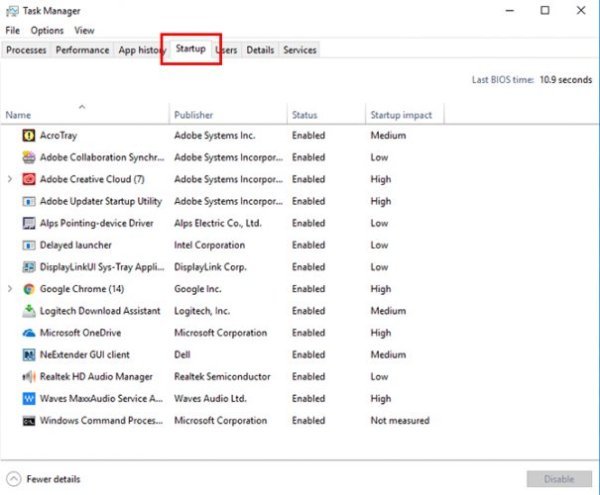Expand the Adobe Creative Cloud group
Viewport: 600px width, 495px height.
coord(10,179)
